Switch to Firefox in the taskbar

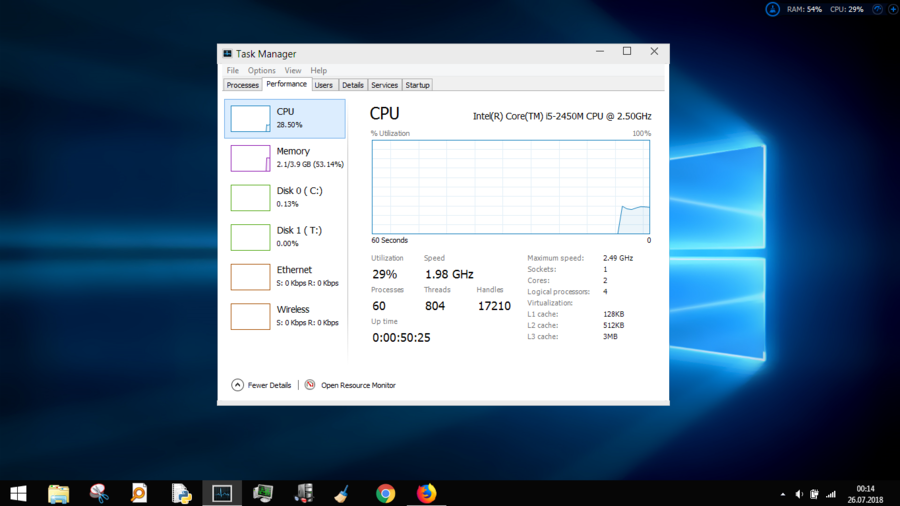pyautogui.click(x=426, y=493)
